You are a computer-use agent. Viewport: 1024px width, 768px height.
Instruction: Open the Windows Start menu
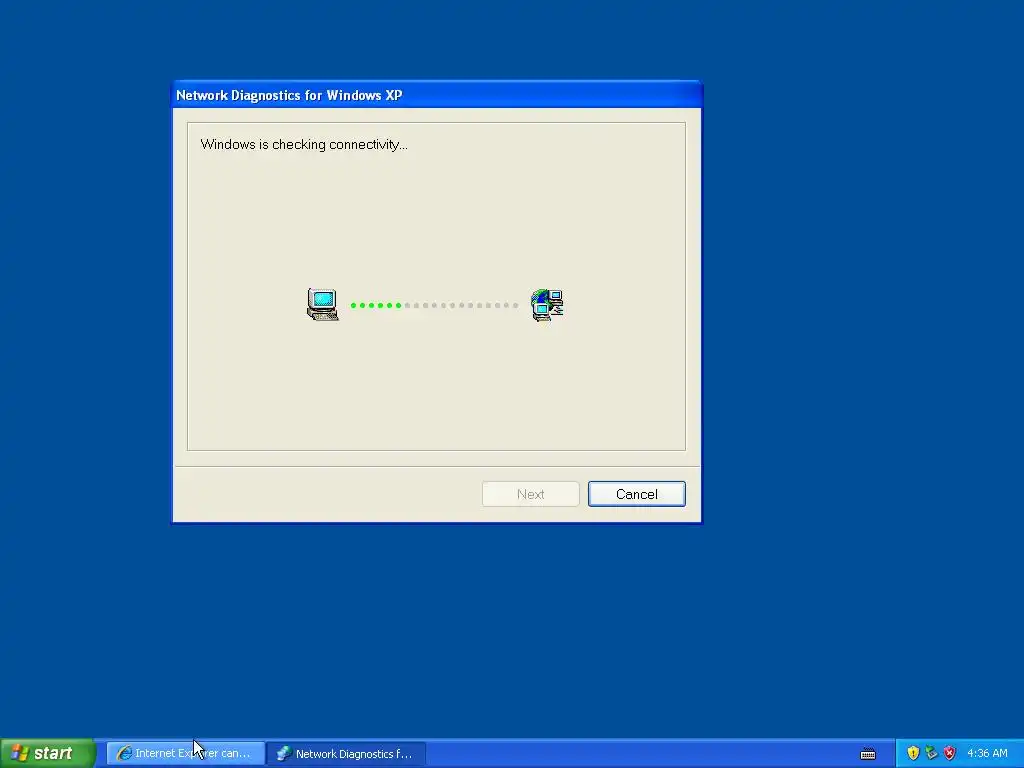click(x=48, y=753)
